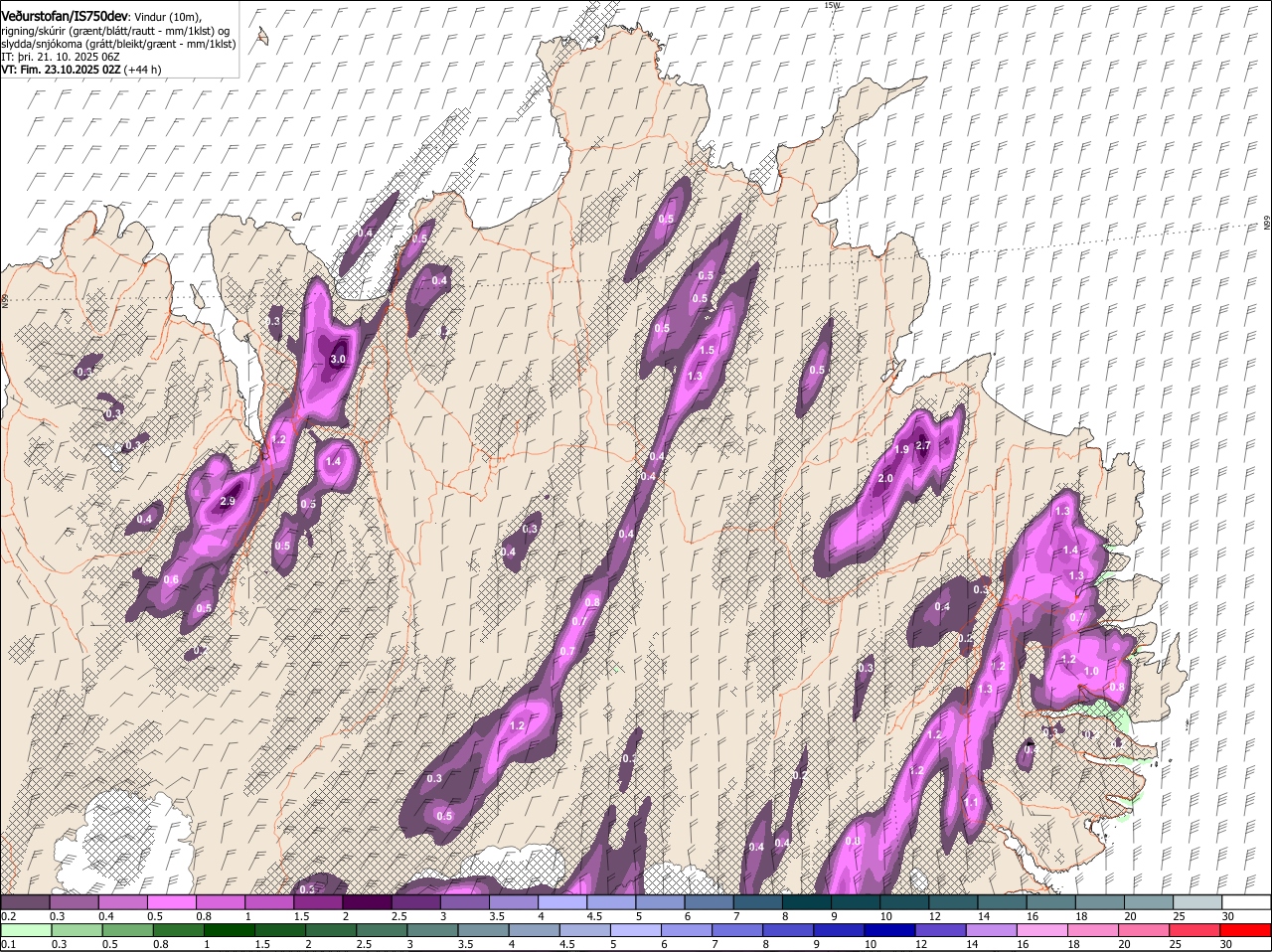
Task: Pick the 0.4 swatch in purple legend row
Action: (x=122, y=901)
